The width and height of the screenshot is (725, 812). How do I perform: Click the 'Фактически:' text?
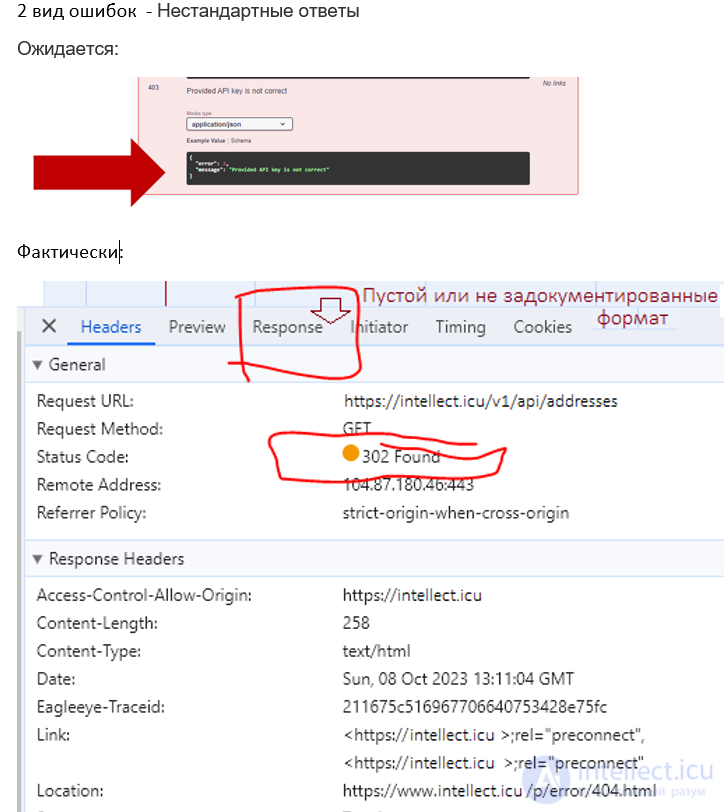(70, 252)
